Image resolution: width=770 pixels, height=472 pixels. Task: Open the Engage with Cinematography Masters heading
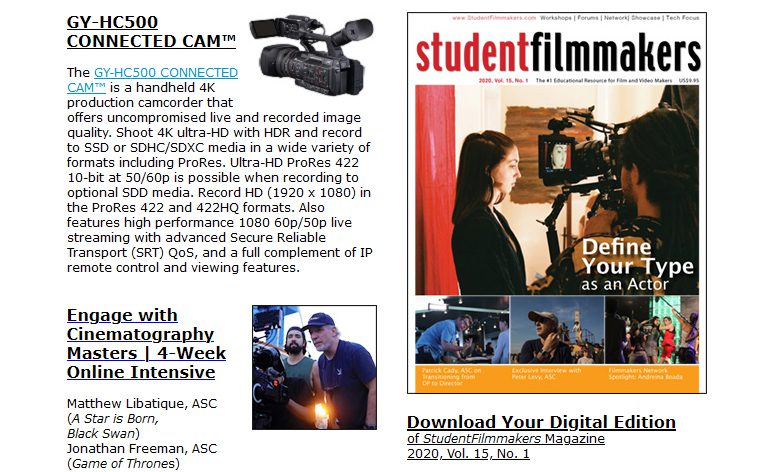[146, 343]
